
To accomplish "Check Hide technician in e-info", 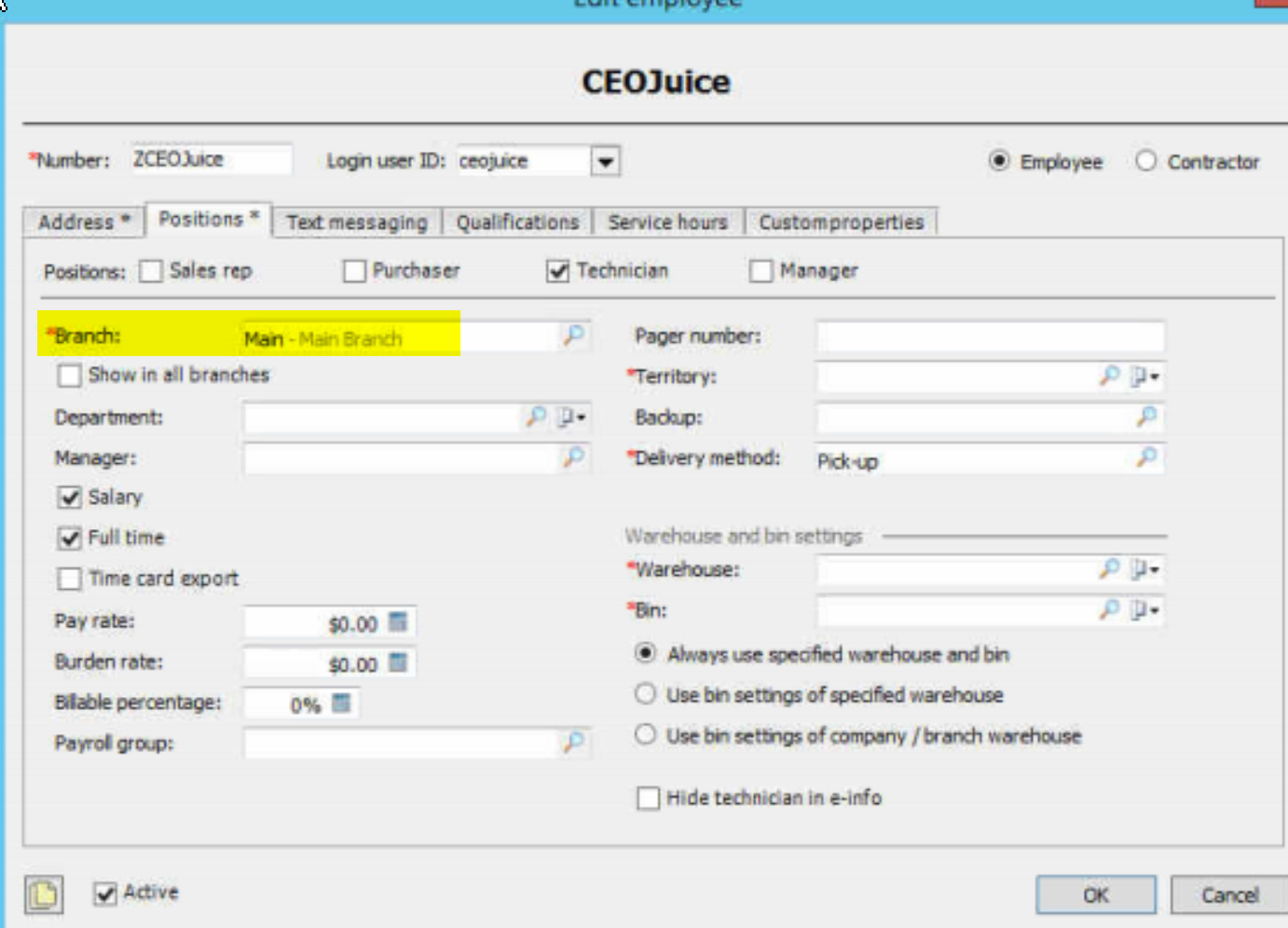I will click(649, 798).
